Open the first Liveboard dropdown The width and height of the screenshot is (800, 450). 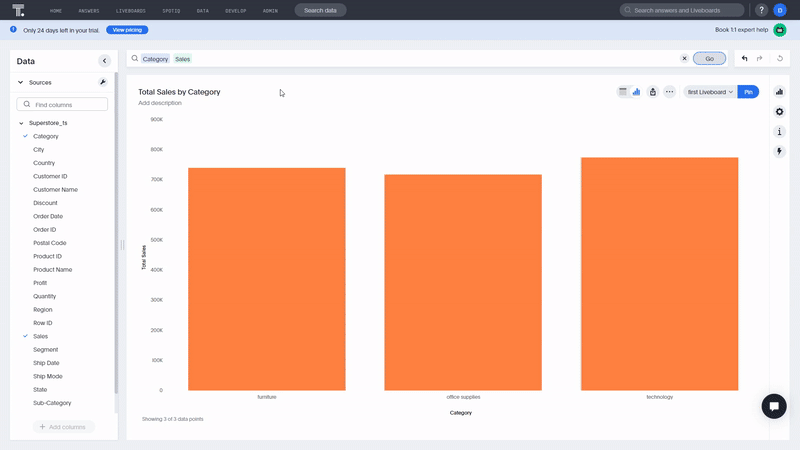[x=710, y=92]
